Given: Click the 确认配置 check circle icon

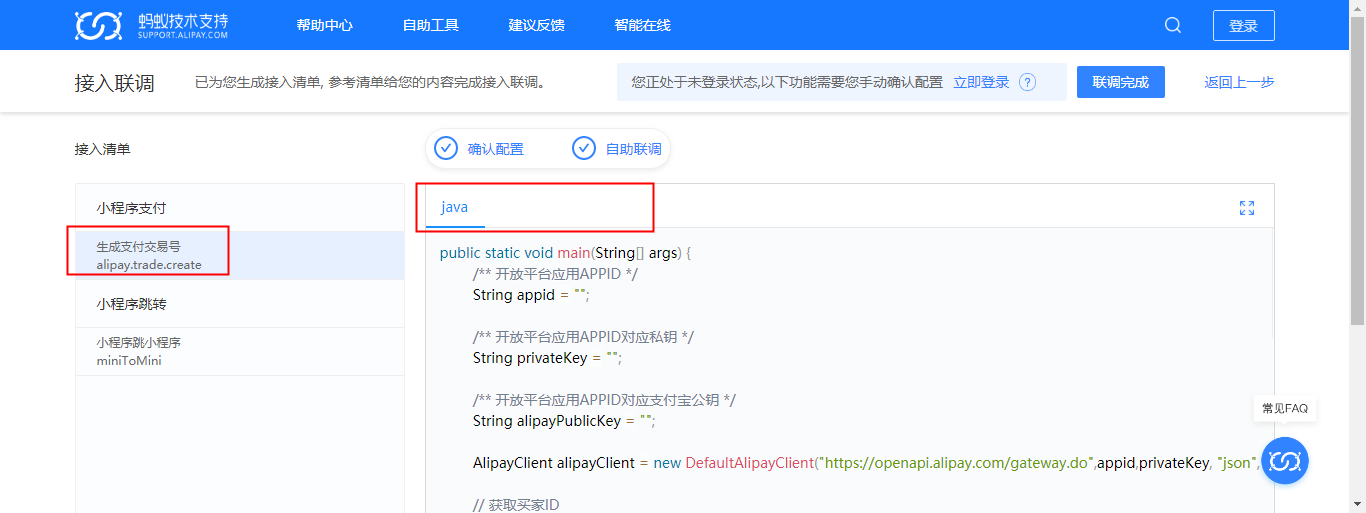Looking at the screenshot, I should 447,148.
